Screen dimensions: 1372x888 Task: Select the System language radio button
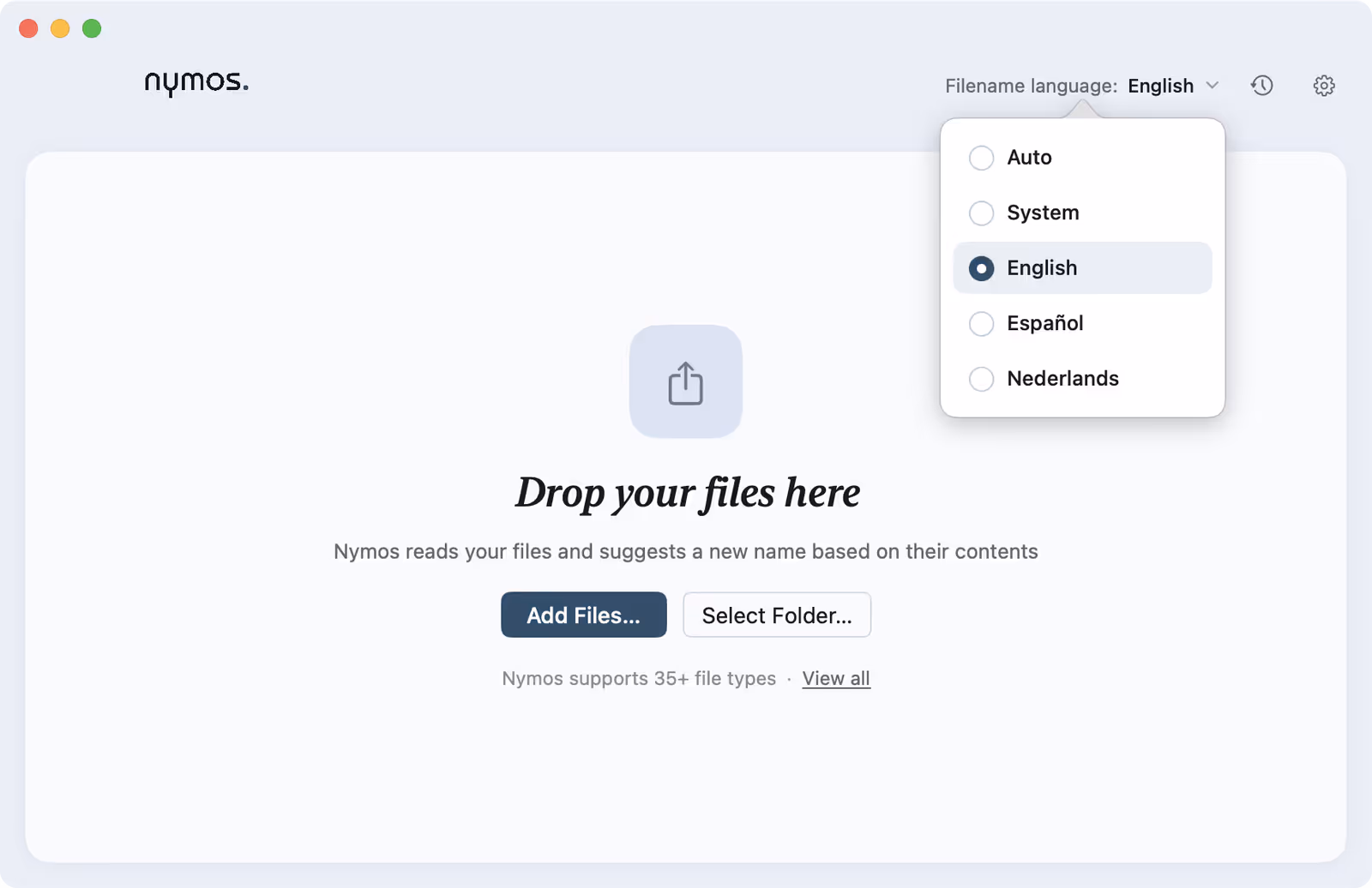pyautogui.click(x=981, y=213)
